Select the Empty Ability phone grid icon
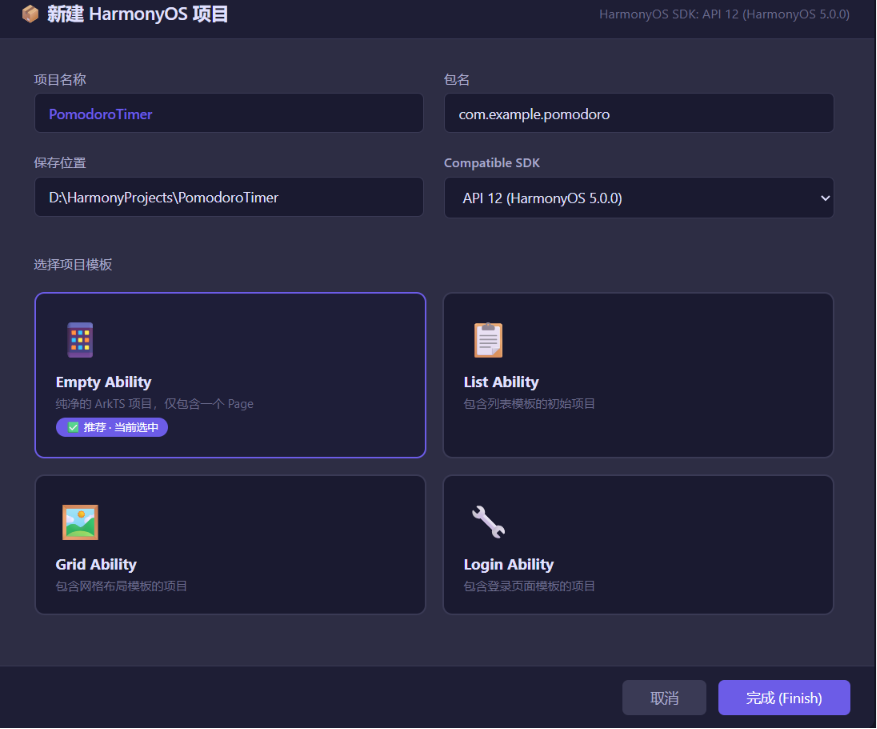 [80, 340]
